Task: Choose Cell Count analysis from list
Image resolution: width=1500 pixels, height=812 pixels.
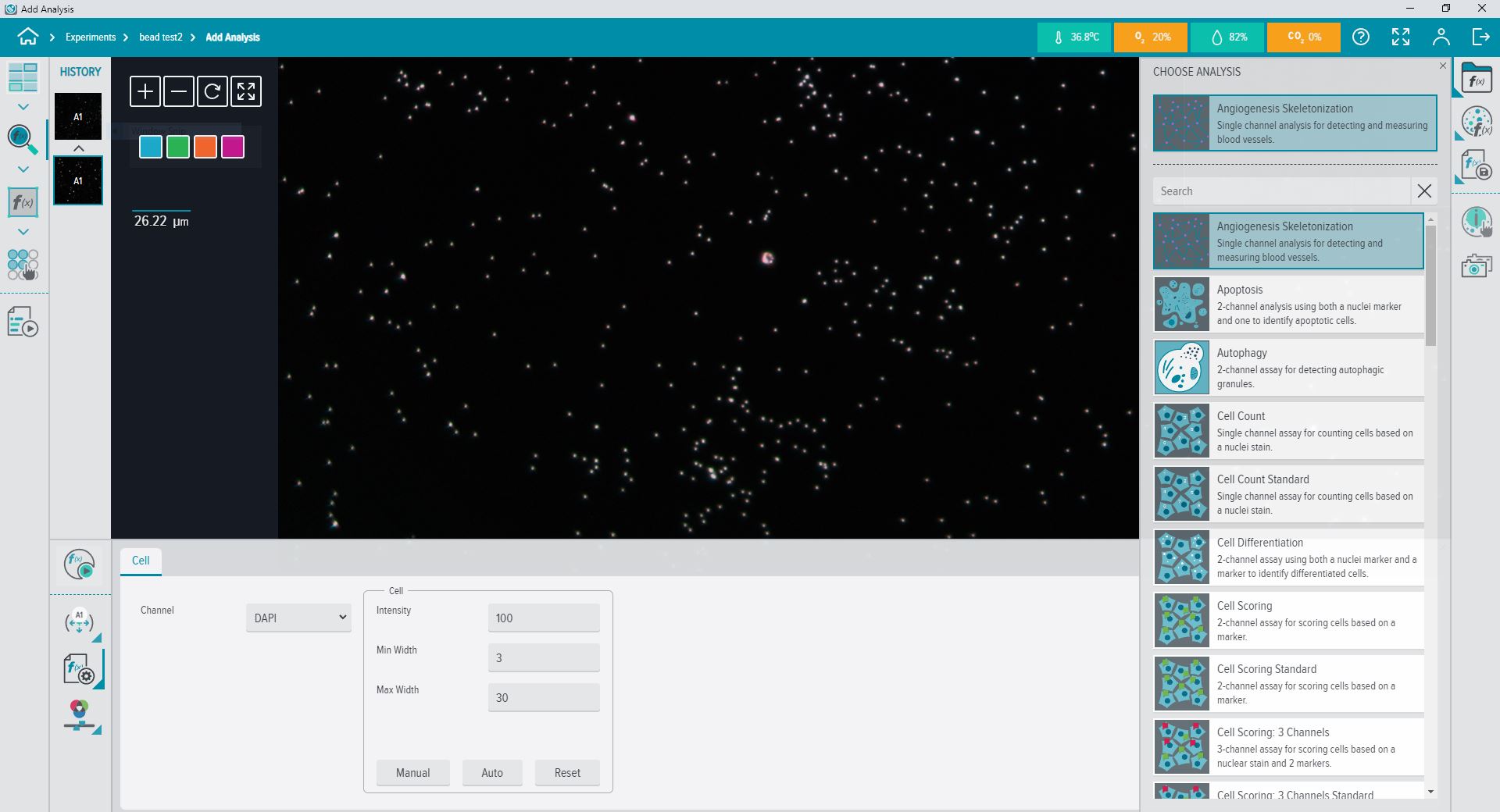Action: pyautogui.click(x=1288, y=431)
